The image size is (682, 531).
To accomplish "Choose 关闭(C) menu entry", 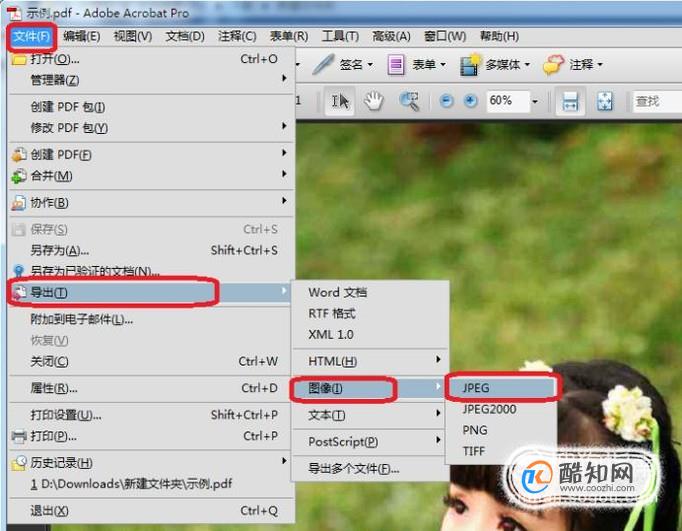I will pos(150,361).
